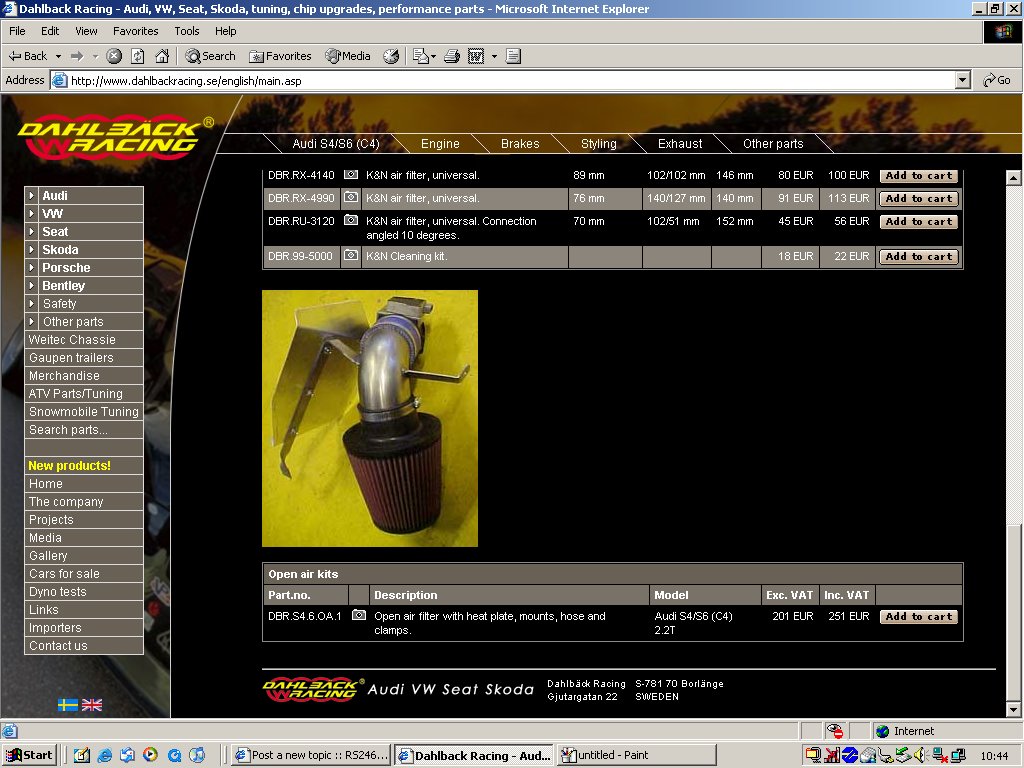The width and height of the screenshot is (1024, 768).
Task: Add the open air kit to cart
Action: pos(919,617)
